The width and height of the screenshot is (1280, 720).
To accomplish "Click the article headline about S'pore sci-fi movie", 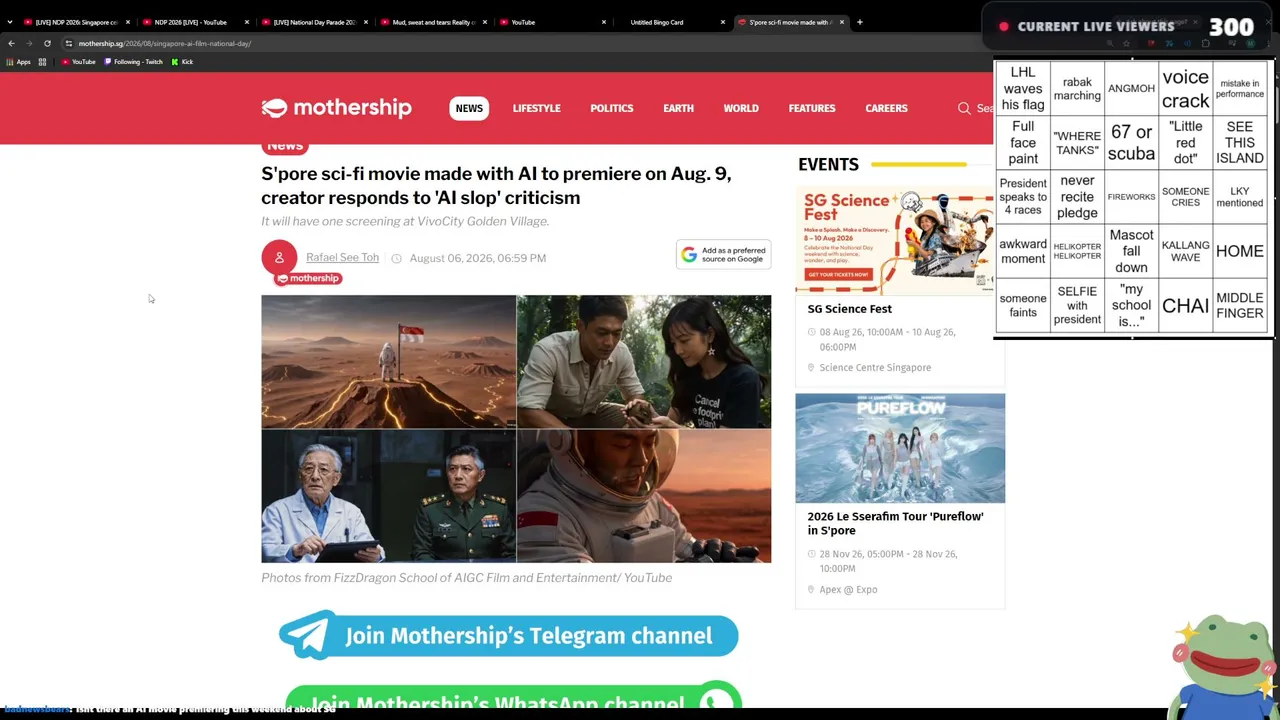I will [496, 186].
